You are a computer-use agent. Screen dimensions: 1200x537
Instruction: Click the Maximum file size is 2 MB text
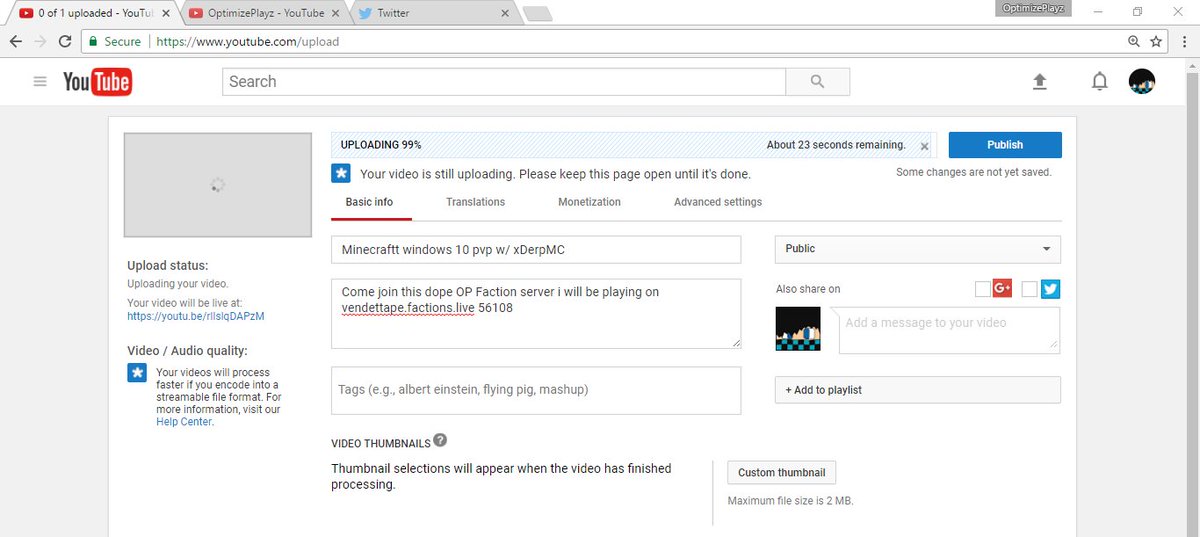click(x=790, y=501)
